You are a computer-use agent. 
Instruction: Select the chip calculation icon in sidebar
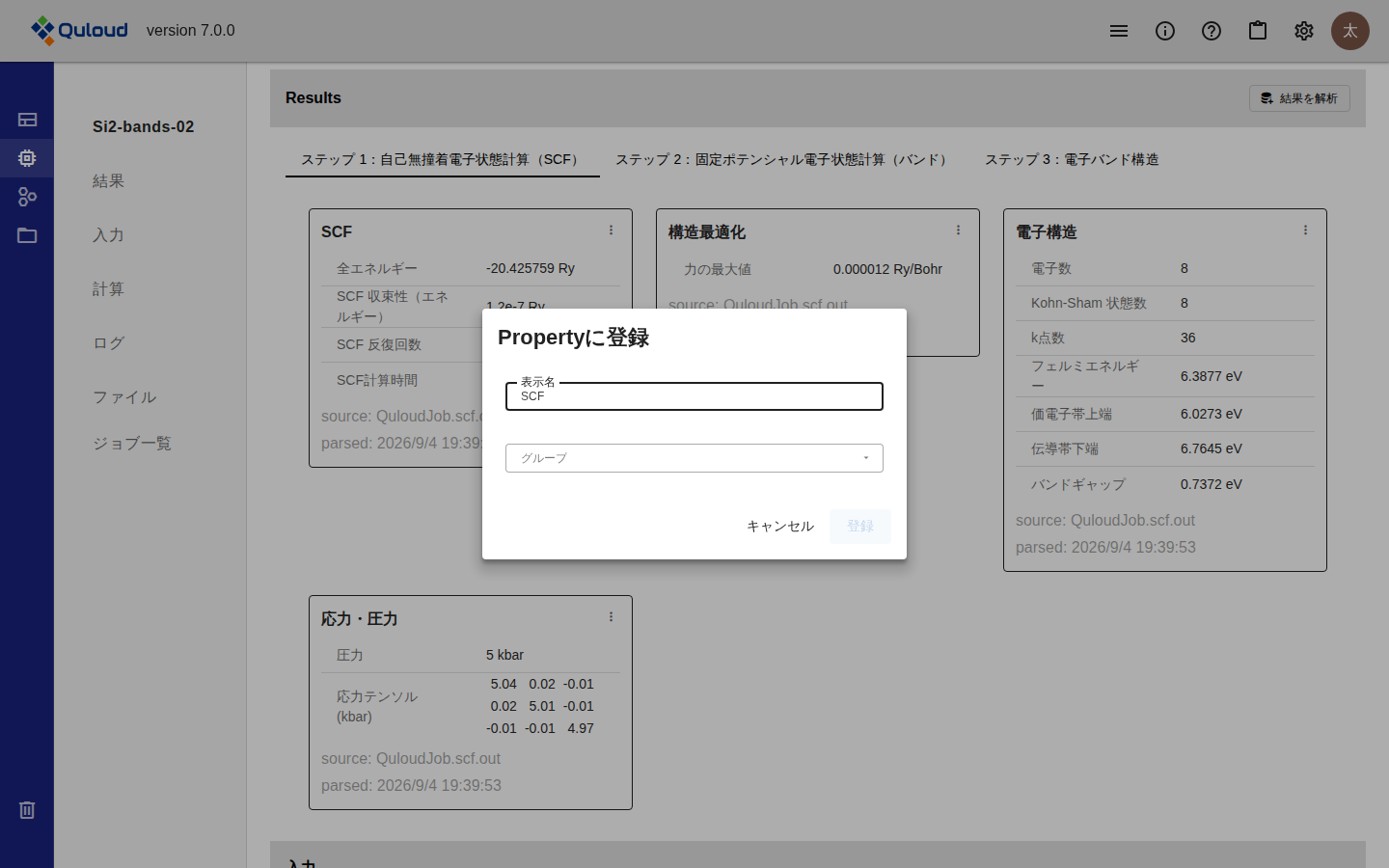click(27, 158)
